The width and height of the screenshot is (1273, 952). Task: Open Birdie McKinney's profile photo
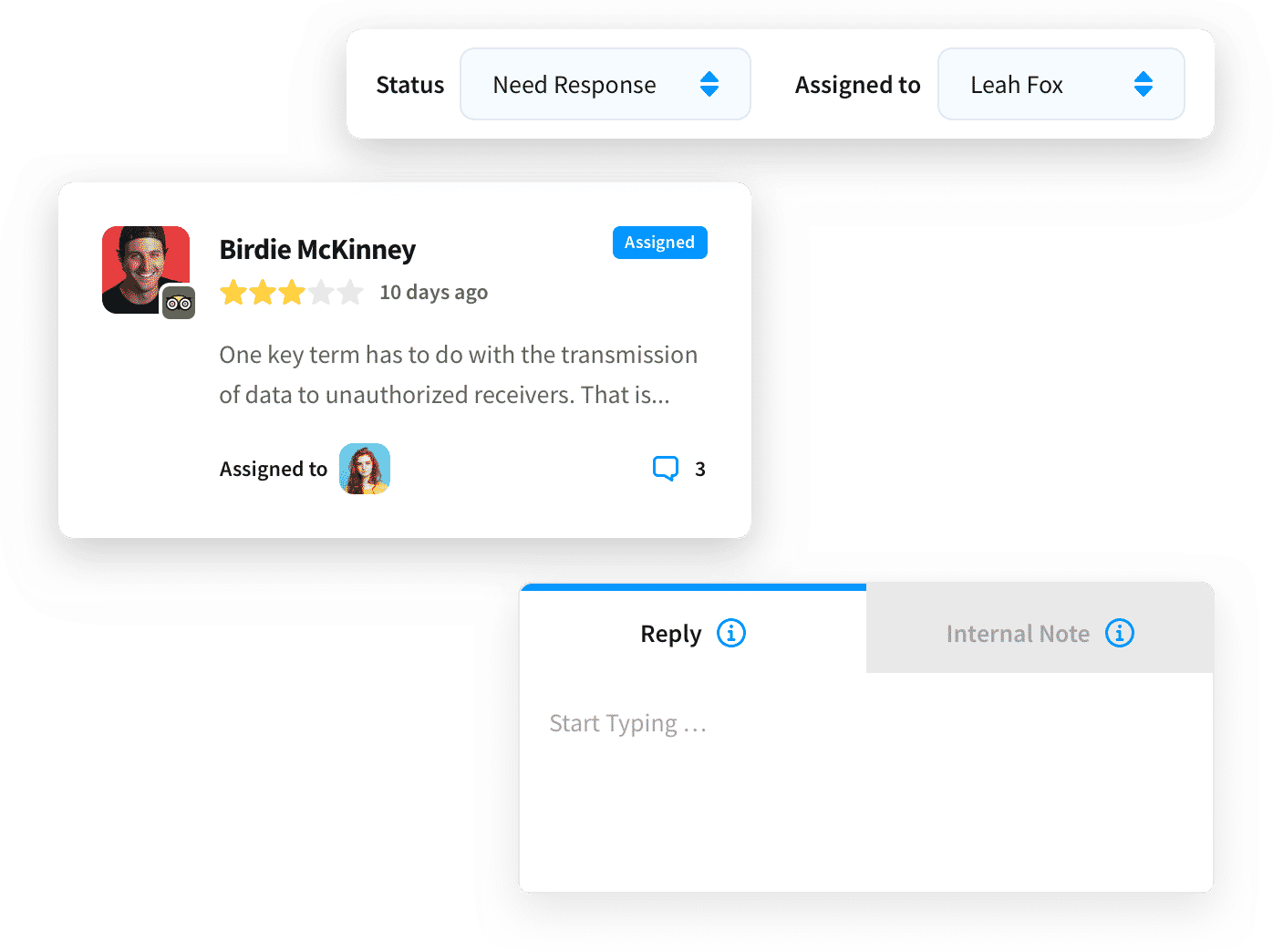(x=146, y=270)
